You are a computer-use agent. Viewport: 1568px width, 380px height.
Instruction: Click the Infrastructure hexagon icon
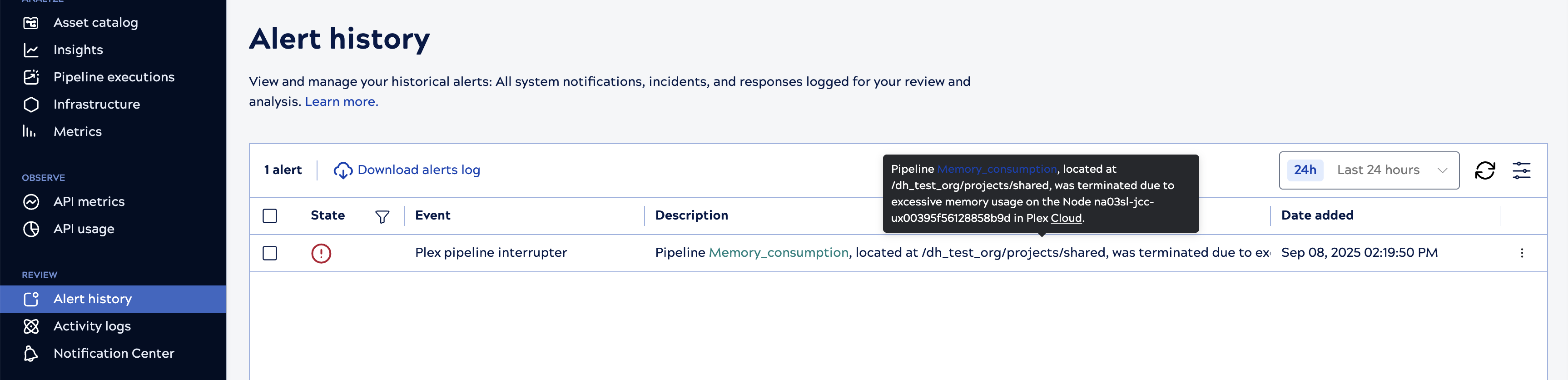pos(31,105)
